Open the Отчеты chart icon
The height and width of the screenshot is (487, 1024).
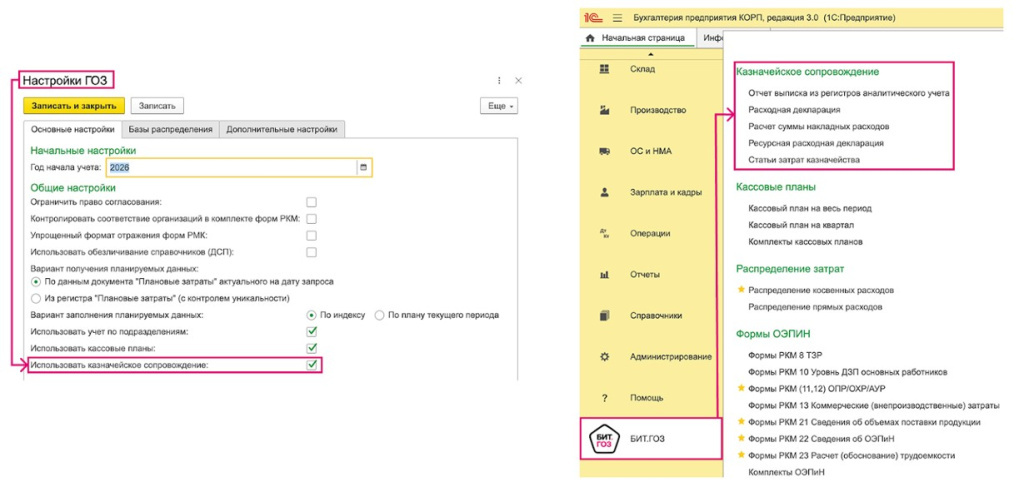tap(604, 274)
